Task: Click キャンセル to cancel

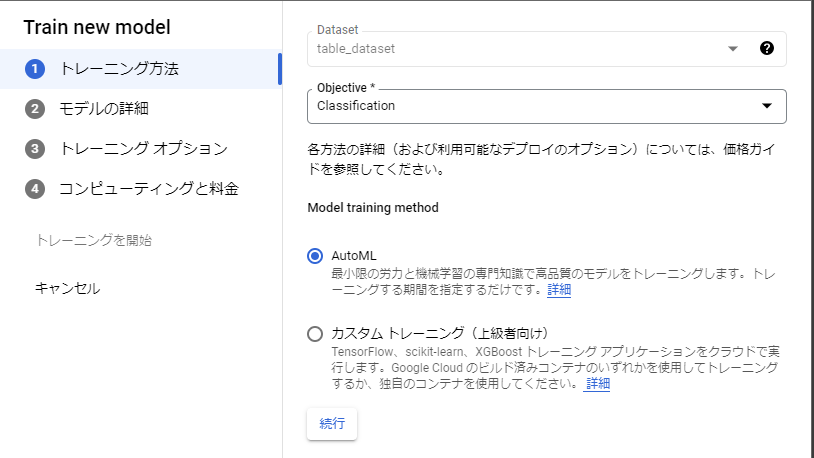Action: click(68, 289)
